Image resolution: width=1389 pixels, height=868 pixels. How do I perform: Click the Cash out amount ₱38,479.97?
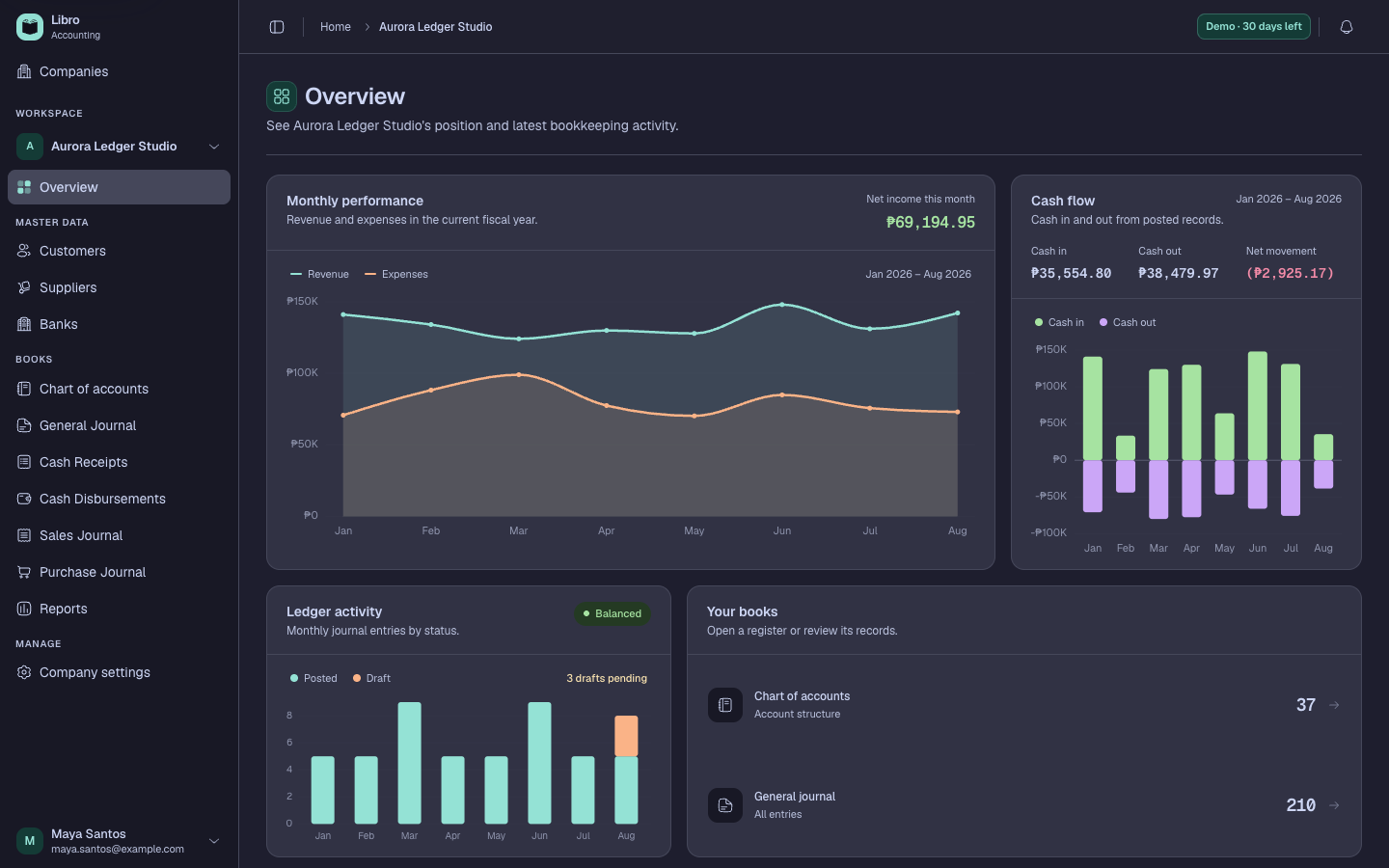point(1178,273)
